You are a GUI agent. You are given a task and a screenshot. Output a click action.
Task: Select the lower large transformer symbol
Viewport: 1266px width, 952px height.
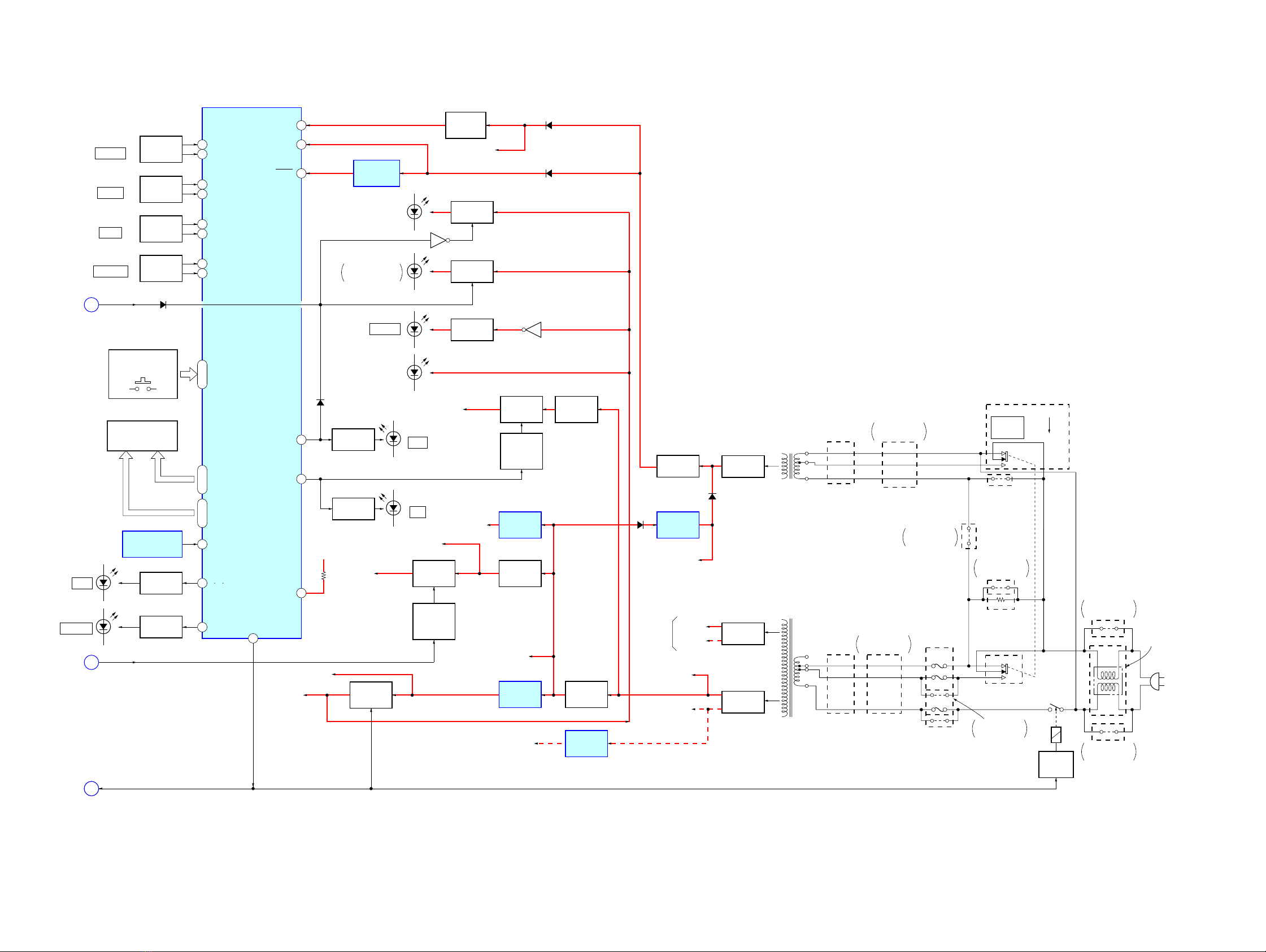pos(795,668)
